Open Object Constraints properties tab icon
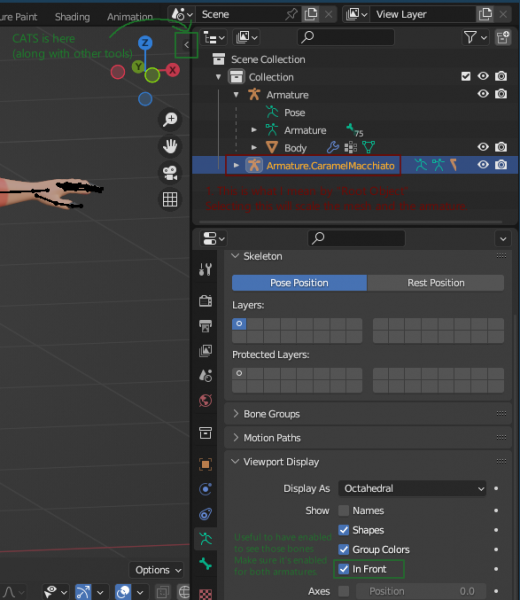Screen dimensions: 520x600 (205, 514)
